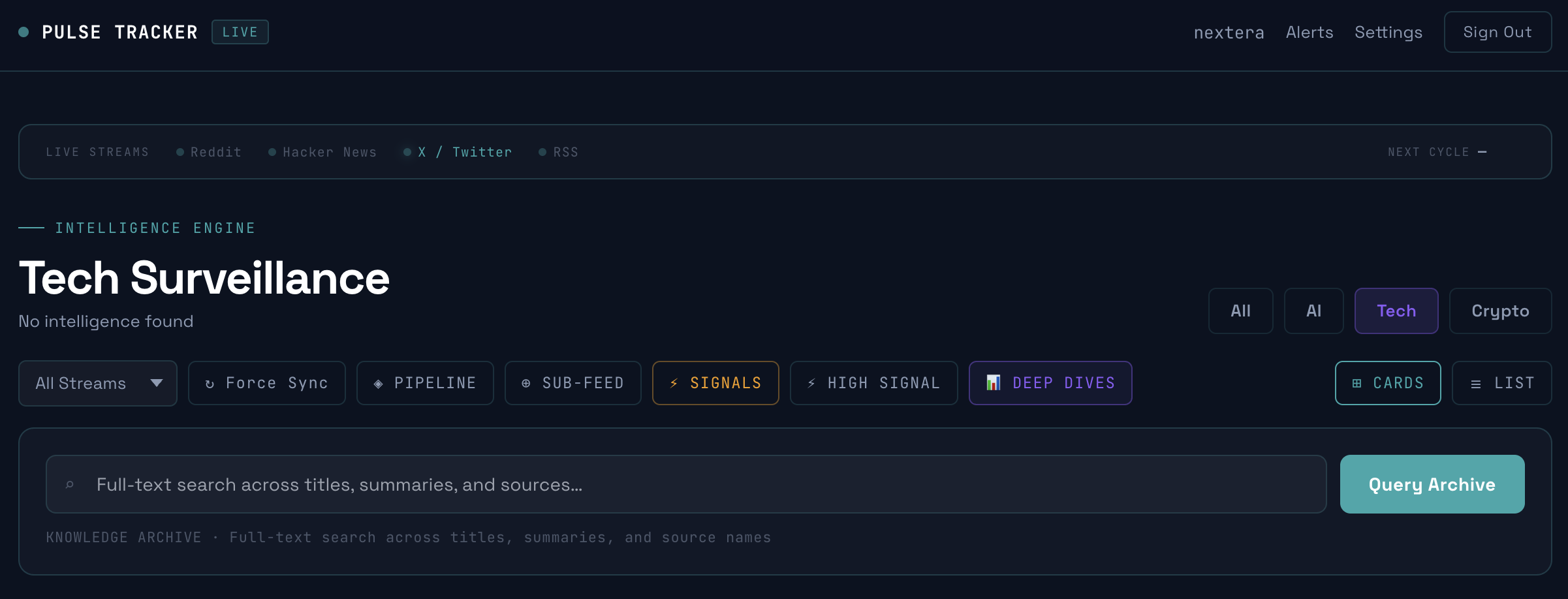Image resolution: width=1568 pixels, height=599 pixels.
Task: Click the bar chart icon on DEEP DIVES
Action: [x=994, y=382]
